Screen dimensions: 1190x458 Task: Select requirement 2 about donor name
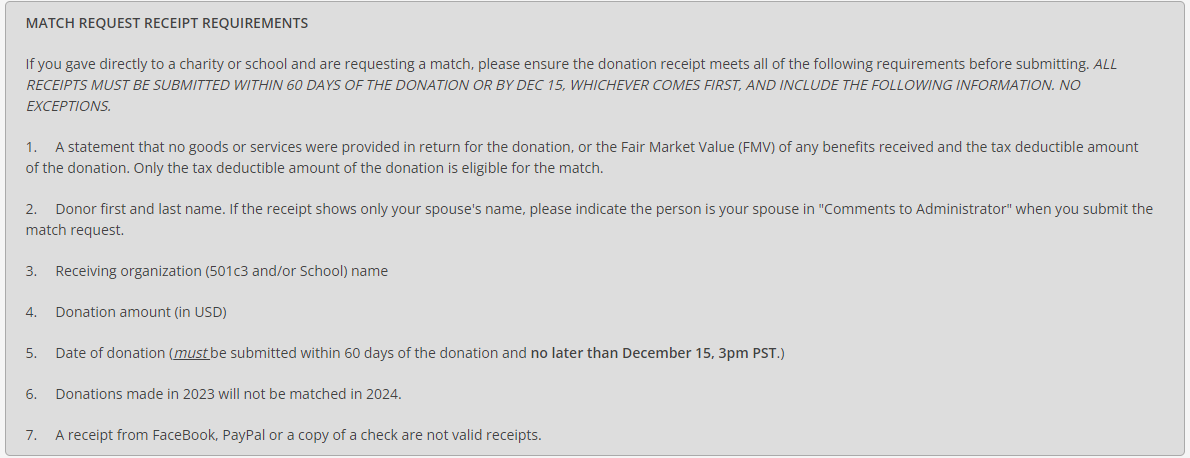589,220
